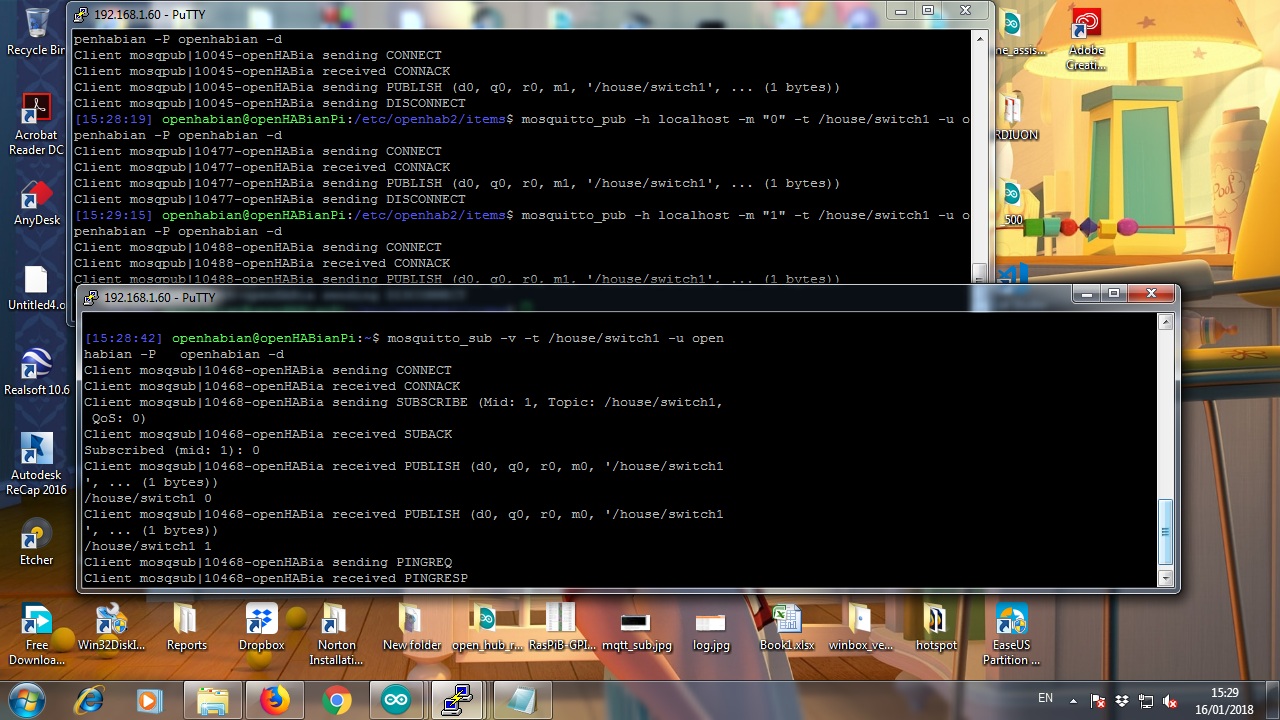Click the muted volume icon in the system tray
The width and height of the screenshot is (1280, 720).
1170,701
